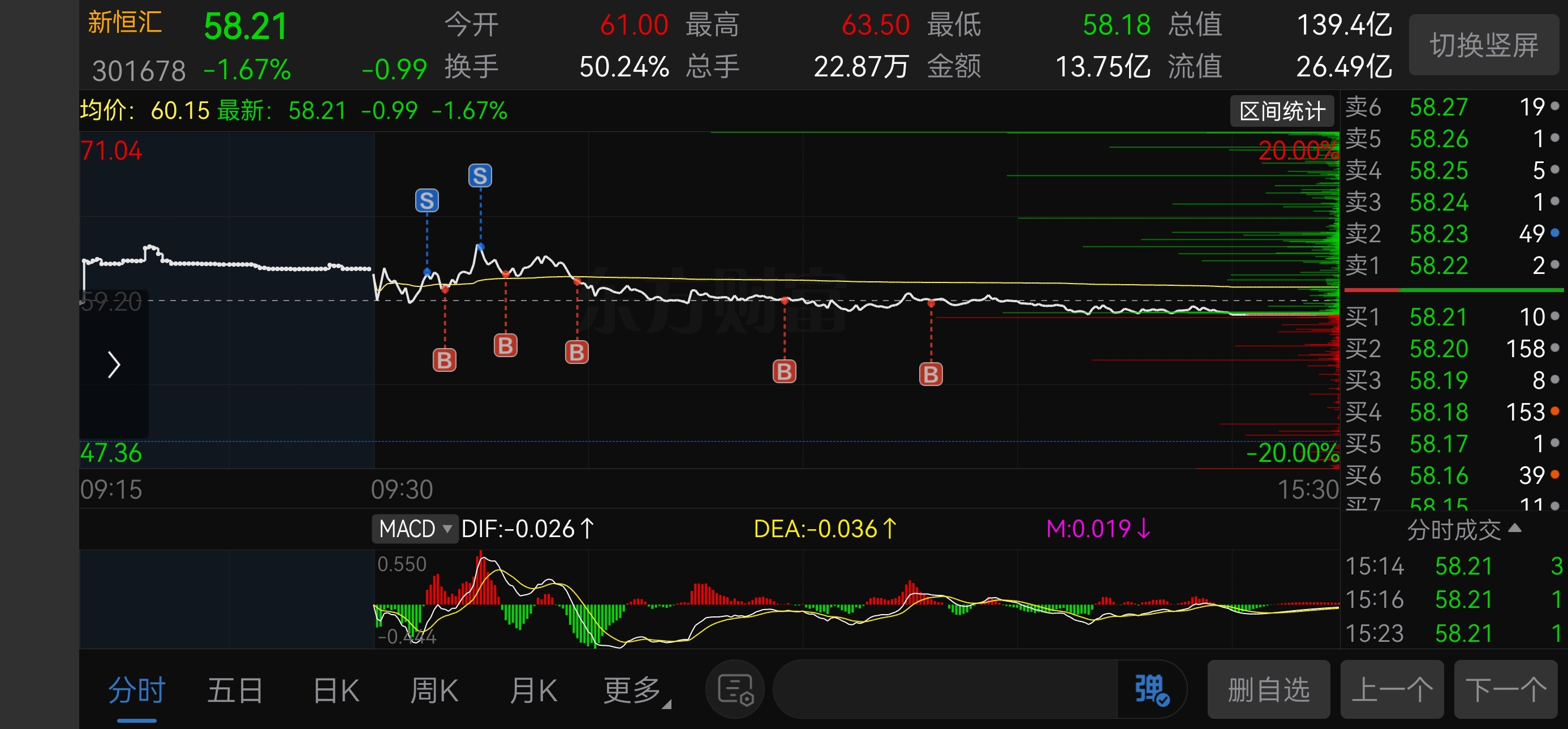This screenshot has height=729, width=1568.
Task: Tap the third red B buy marker
Action: click(576, 351)
